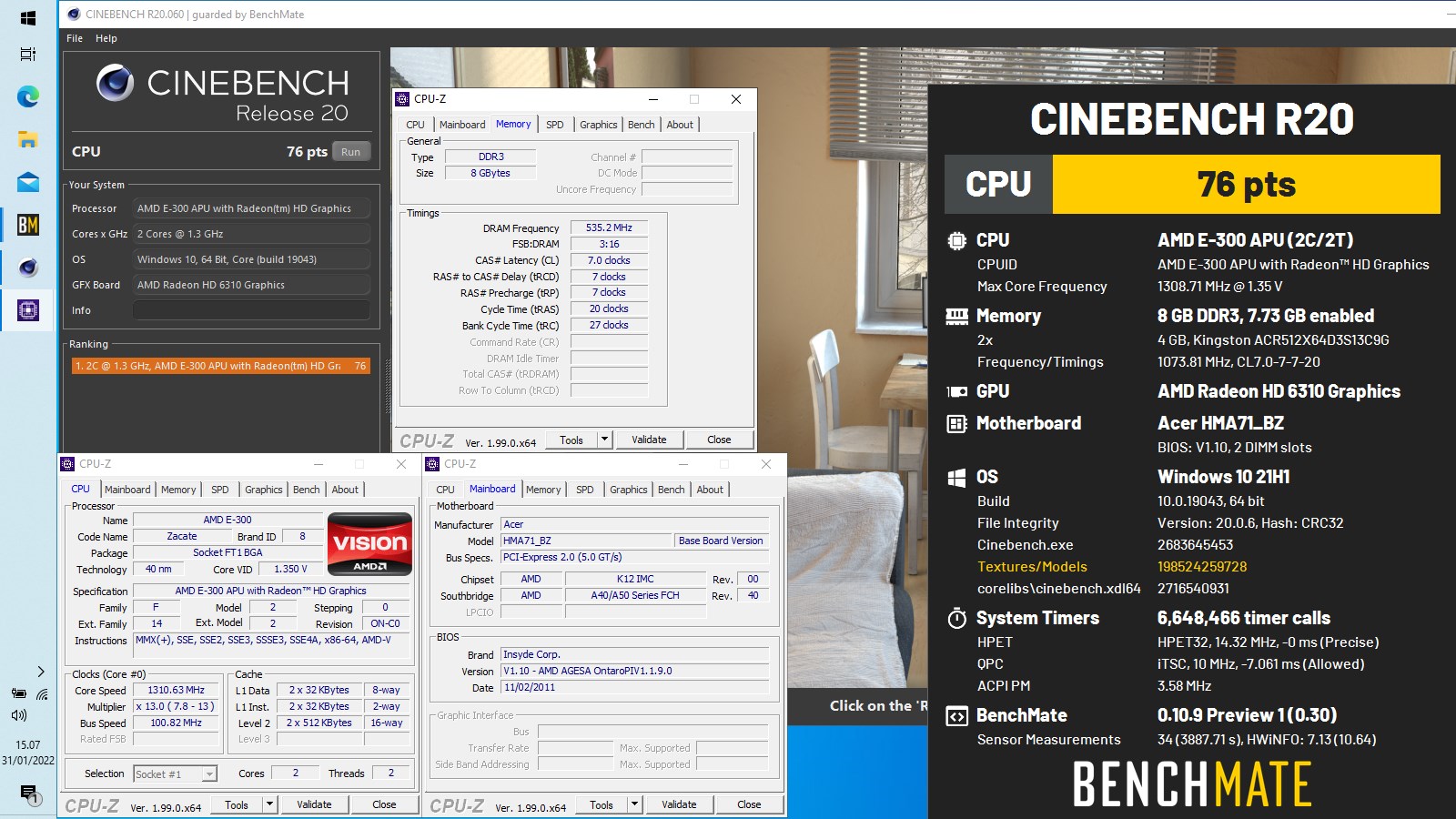The height and width of the screenshot is (819, 1456).
Task: Open the volume control in the tray
Action: 19,715
